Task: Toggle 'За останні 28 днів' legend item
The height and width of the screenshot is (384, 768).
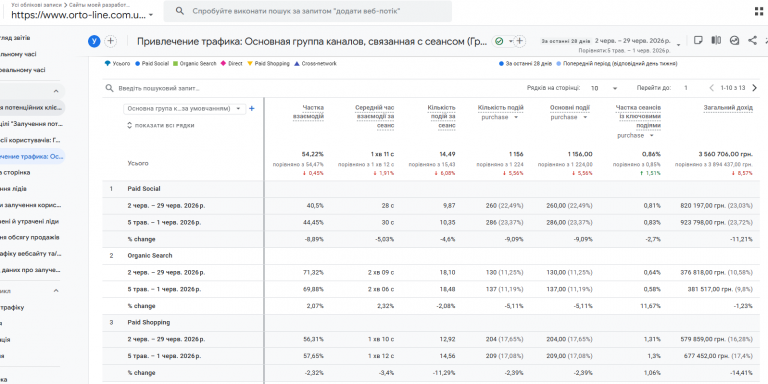Action: (526, 64)
